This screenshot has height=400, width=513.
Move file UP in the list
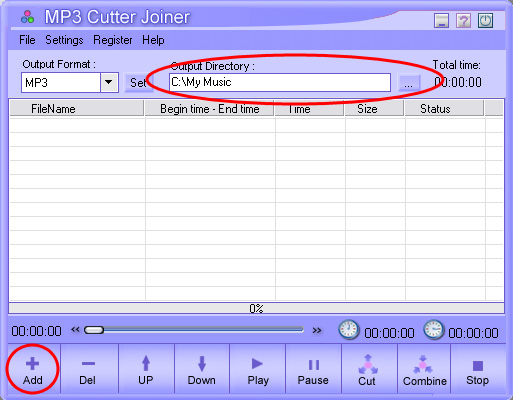click(146, 369)
